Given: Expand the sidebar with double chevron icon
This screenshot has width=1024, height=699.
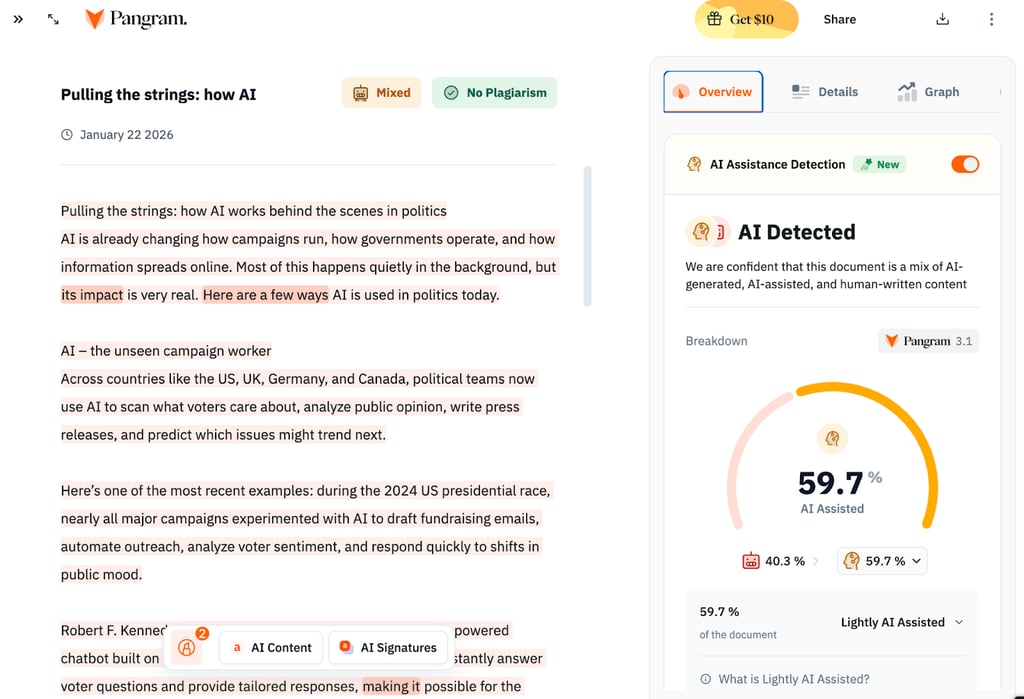Looking at the screenshot, I should [18, 19].
